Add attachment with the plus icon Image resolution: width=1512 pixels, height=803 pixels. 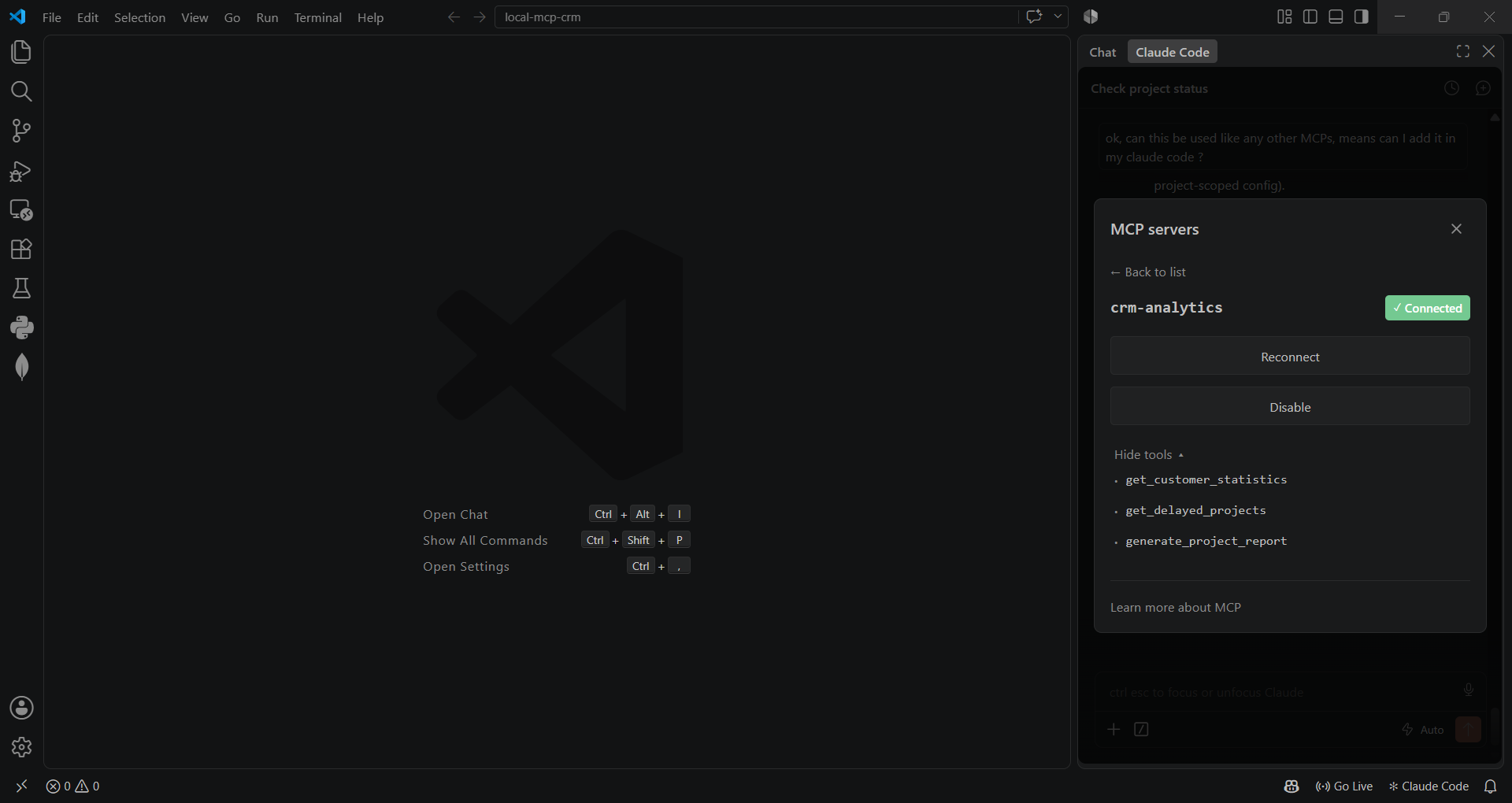coord(1114,729)
